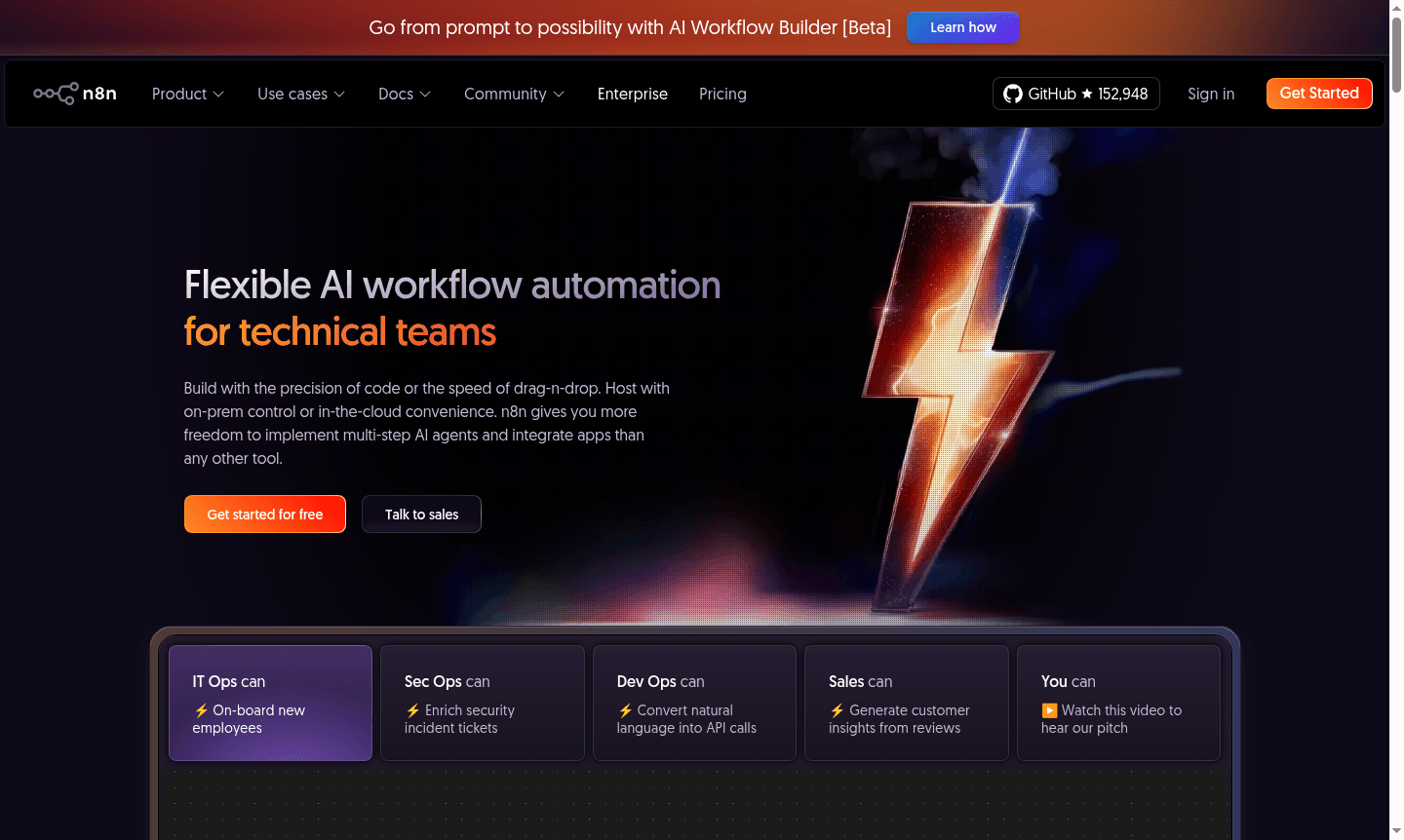The width and height of the screenshot is (1404, 840).
Task: Open the Pricing page from the navbar
Action: (722, 94)
